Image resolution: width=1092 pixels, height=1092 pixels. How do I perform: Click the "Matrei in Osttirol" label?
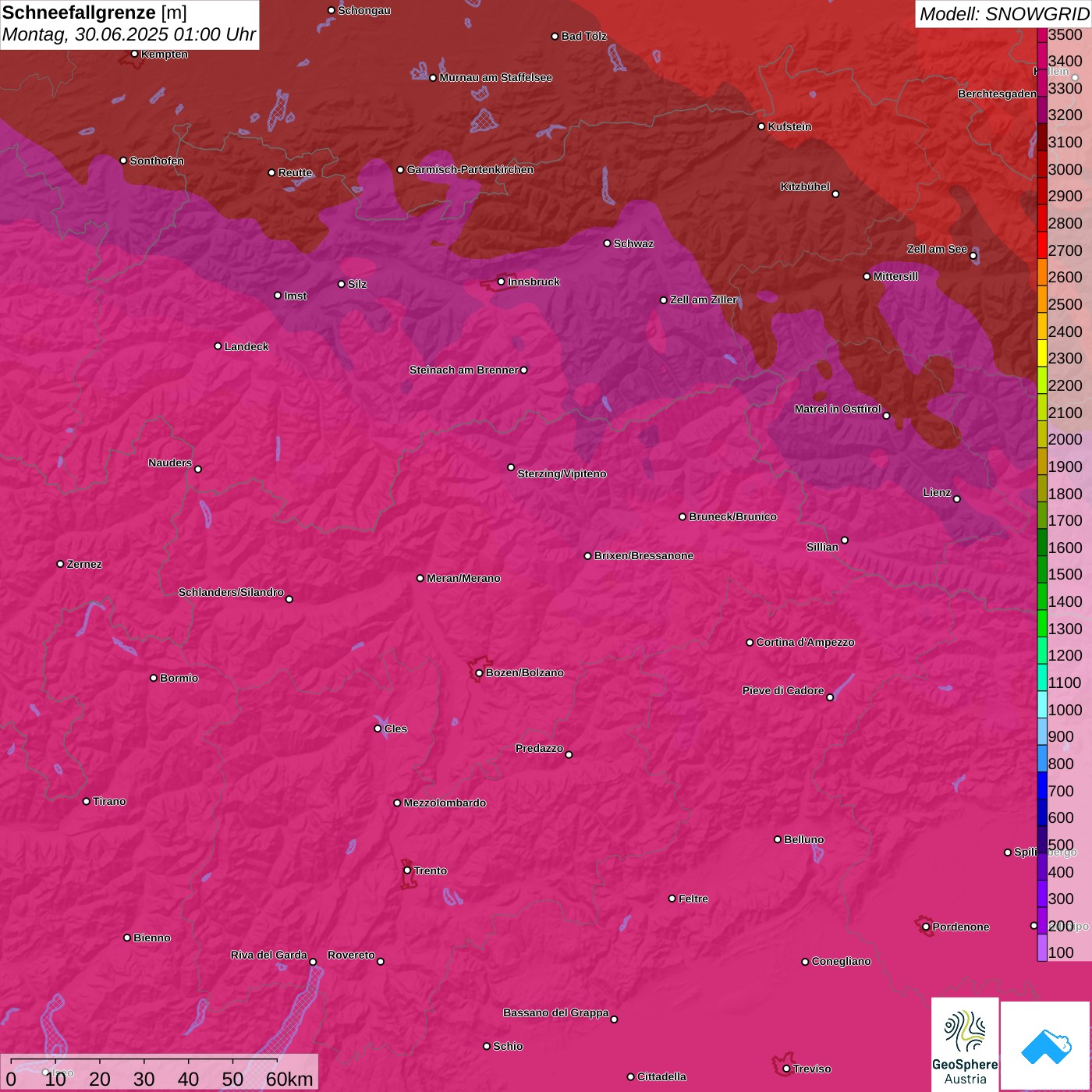click(x=838, y=409)
